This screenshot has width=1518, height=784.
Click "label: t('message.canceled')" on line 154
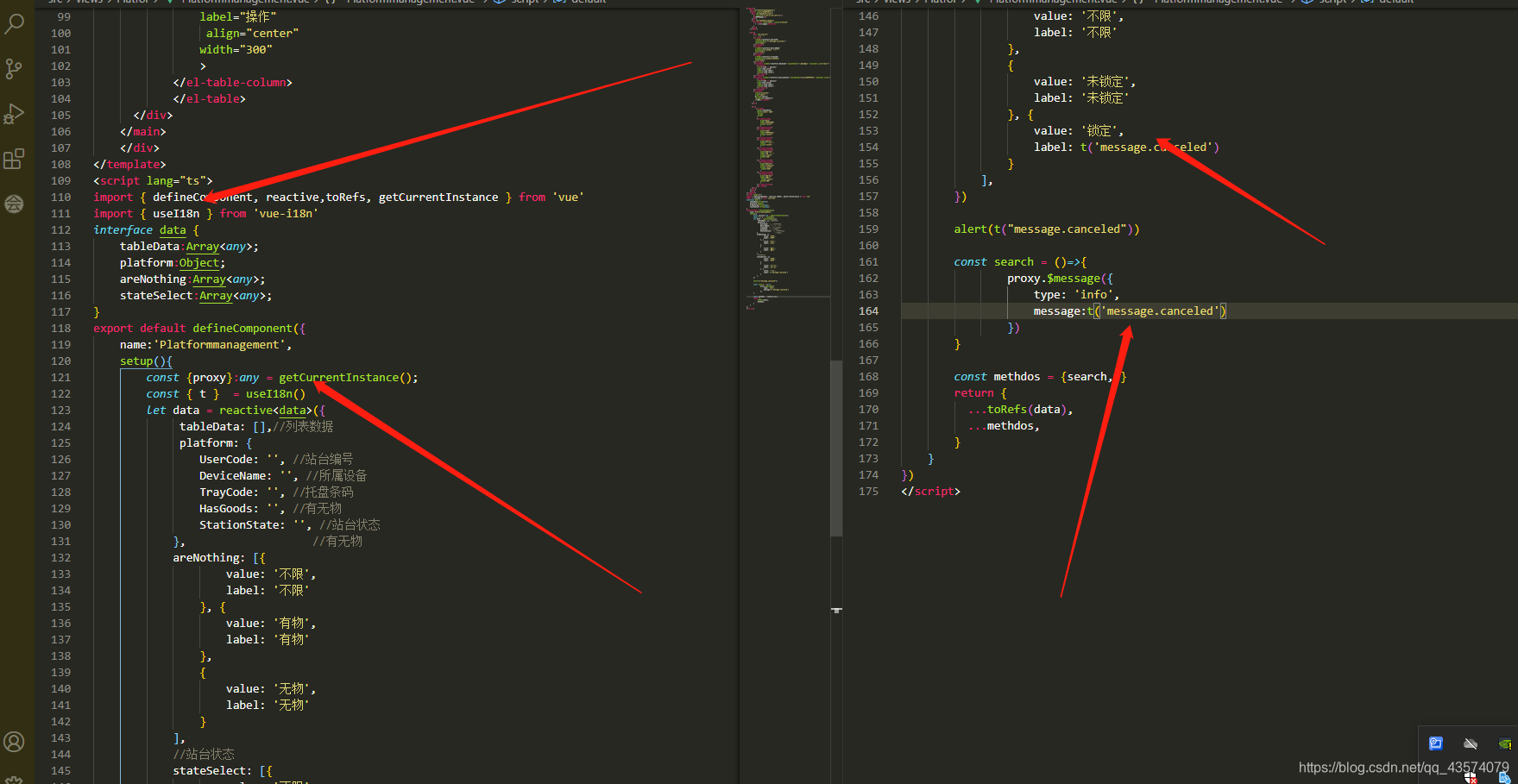coord(1126,147)
